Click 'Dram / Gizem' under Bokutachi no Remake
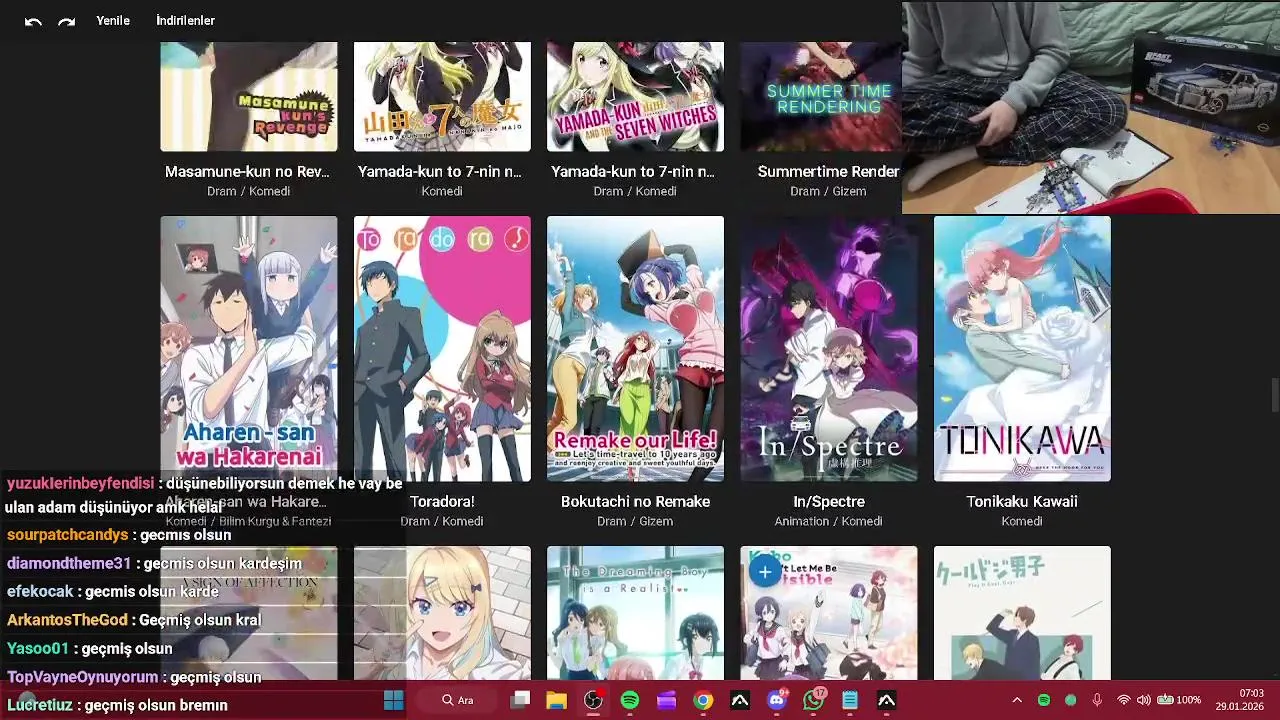 [635, 522]
